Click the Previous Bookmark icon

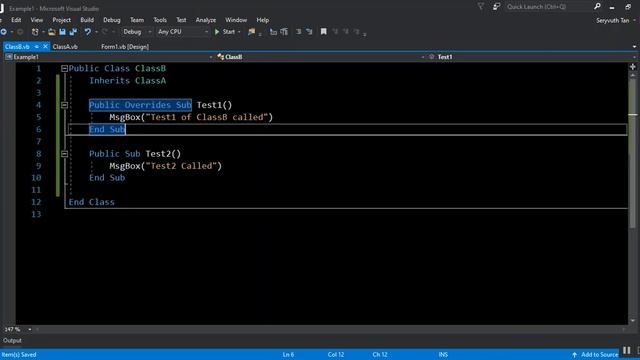tap(335, 32)
